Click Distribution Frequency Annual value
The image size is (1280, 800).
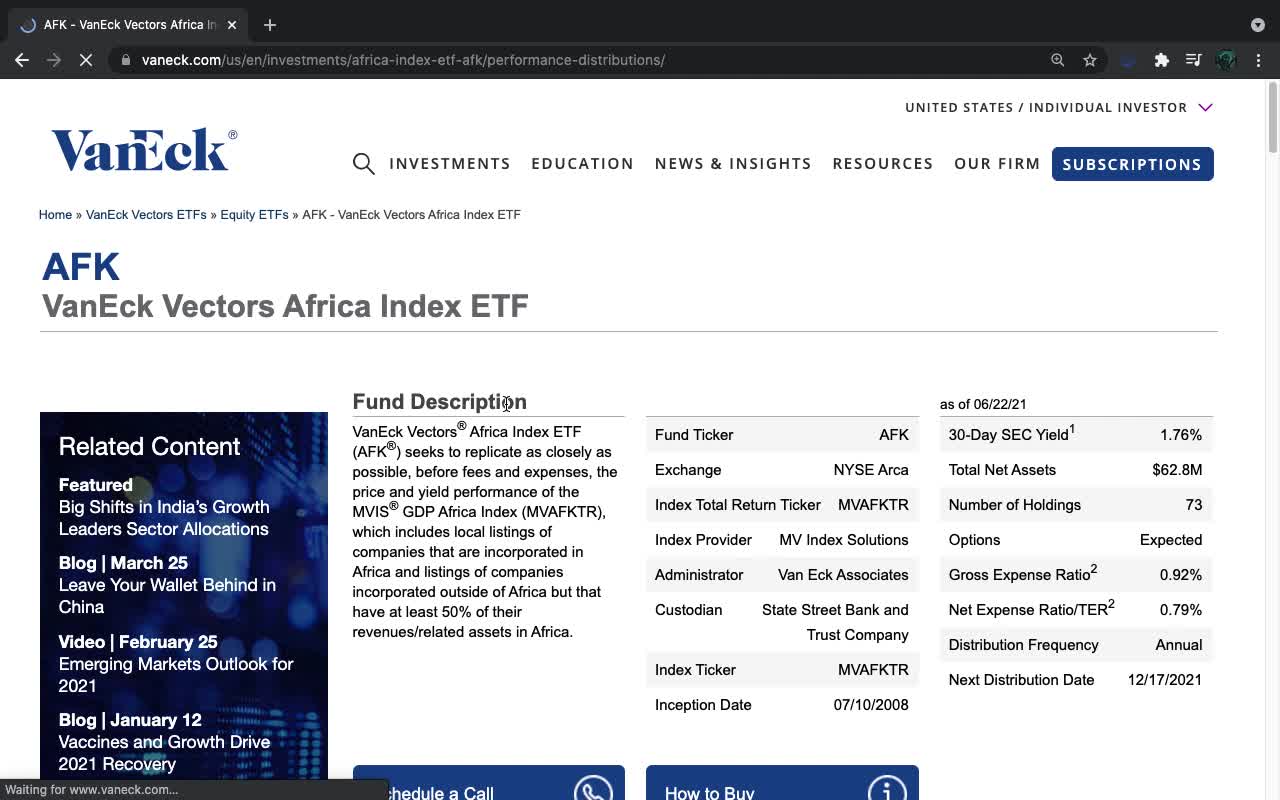click(1179, 645)
